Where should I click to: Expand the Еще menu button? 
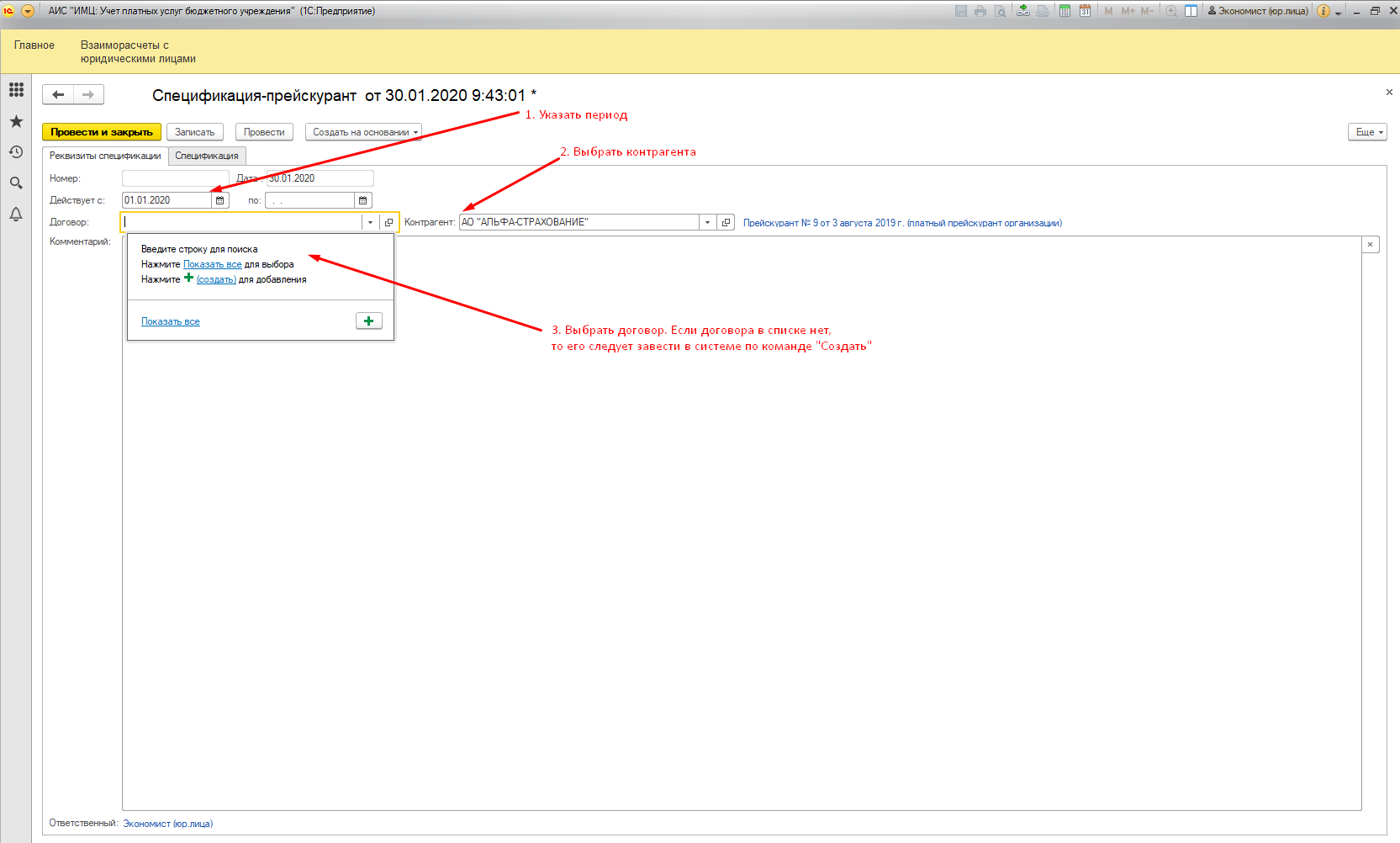1367,132
